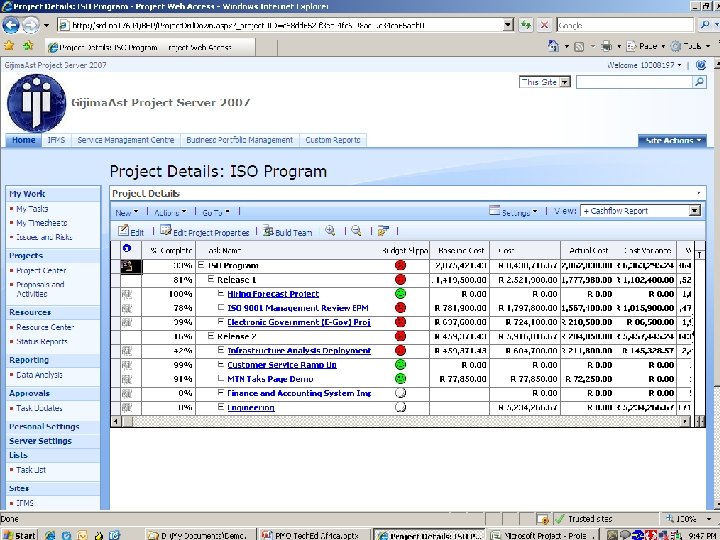The height and width of the screenshot is (540, 720).
Task: Click the Edit toolbar button
Action: point(131,231)
